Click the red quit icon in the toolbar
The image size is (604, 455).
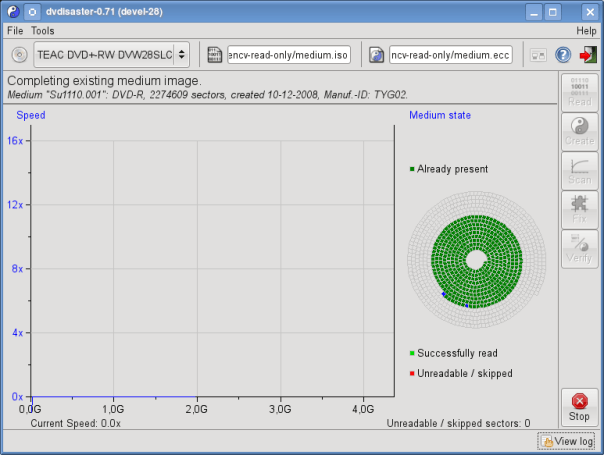(x=587, y=54)
